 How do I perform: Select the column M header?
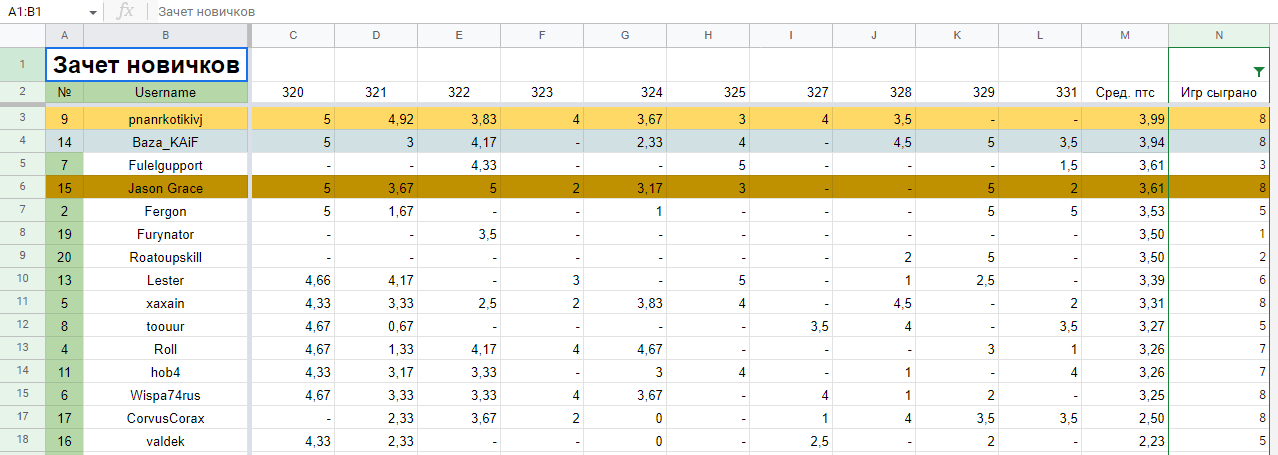tap(1124, 35)
